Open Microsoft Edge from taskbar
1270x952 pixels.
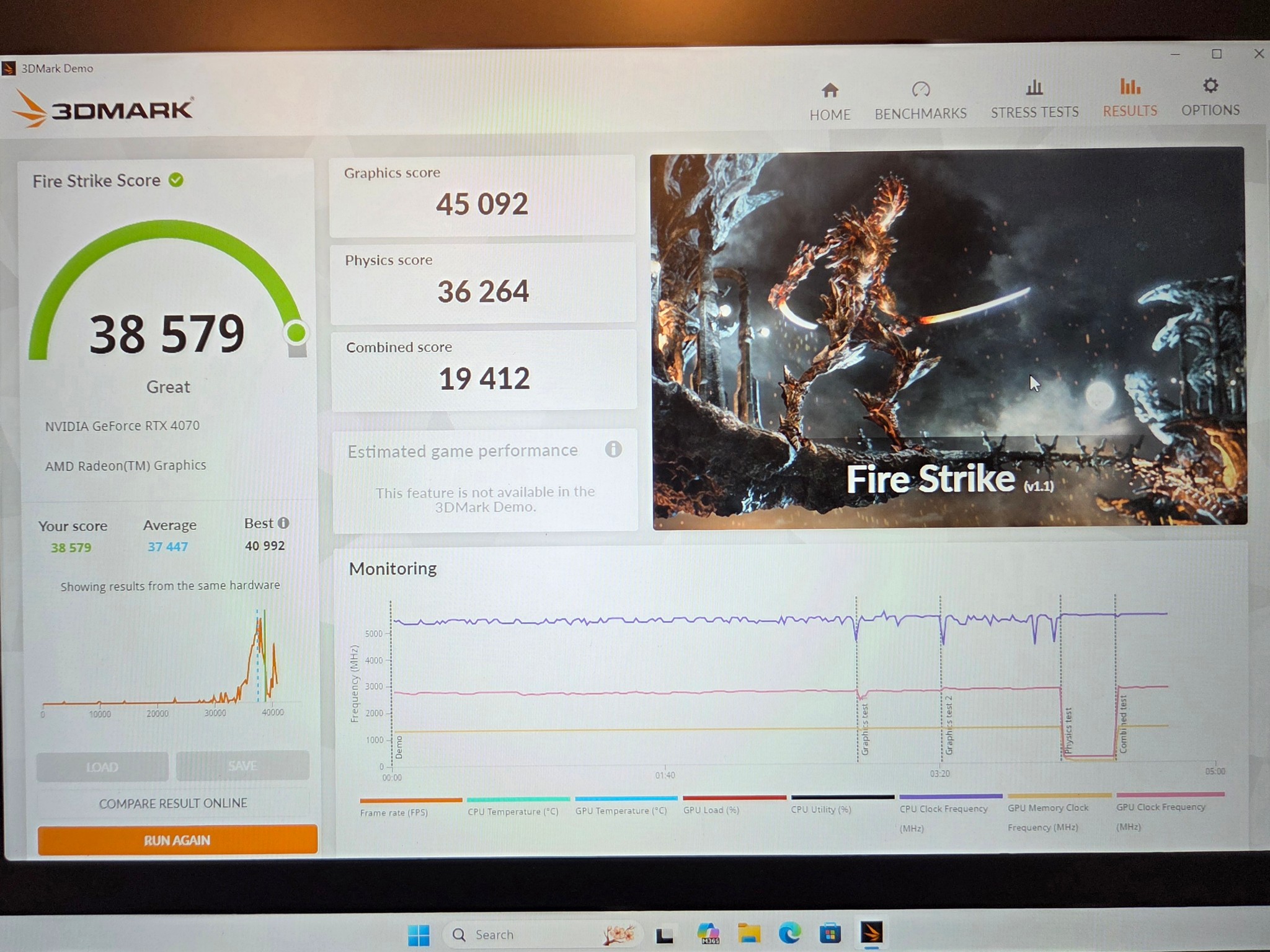789,933
